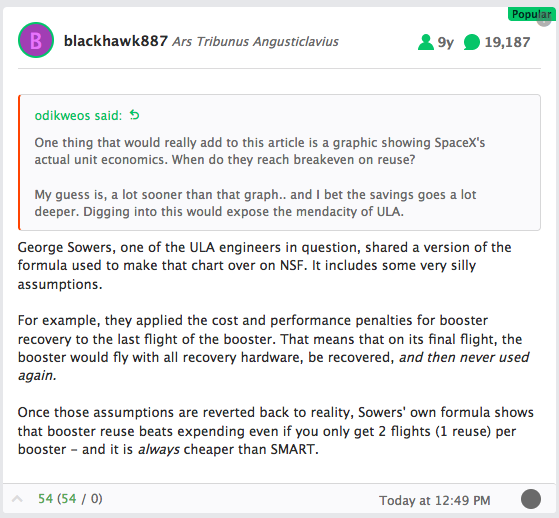This screenshot has width=559, height=518.
Task: Click the purple B avatar of blackhawk887
Action: 36,40
